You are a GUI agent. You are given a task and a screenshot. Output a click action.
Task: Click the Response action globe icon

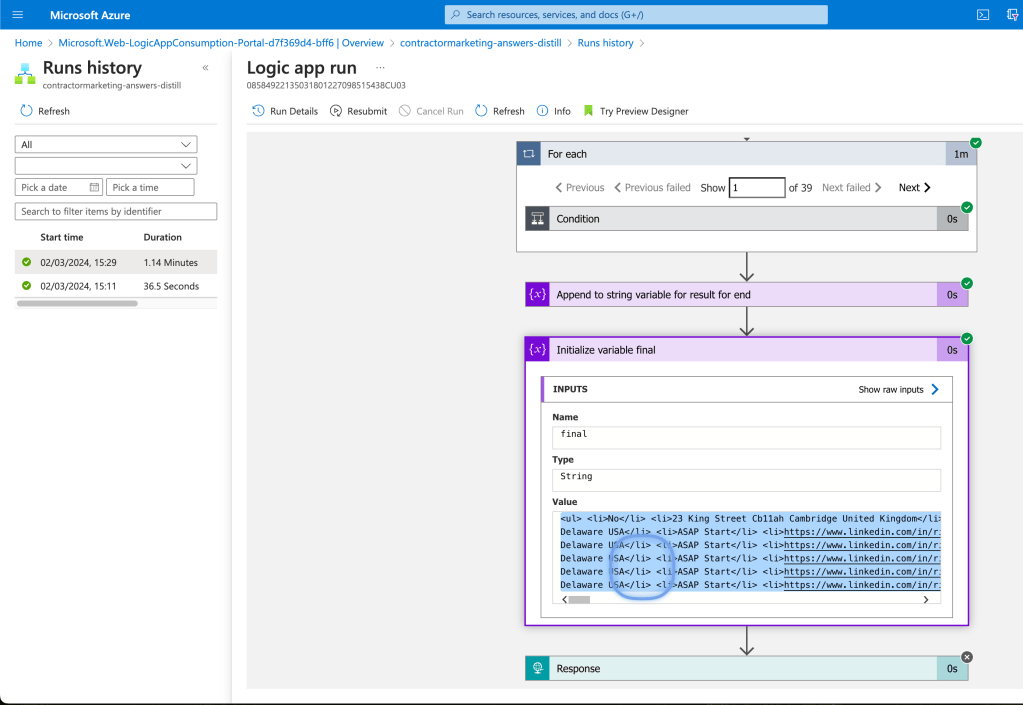pos(537,668)
